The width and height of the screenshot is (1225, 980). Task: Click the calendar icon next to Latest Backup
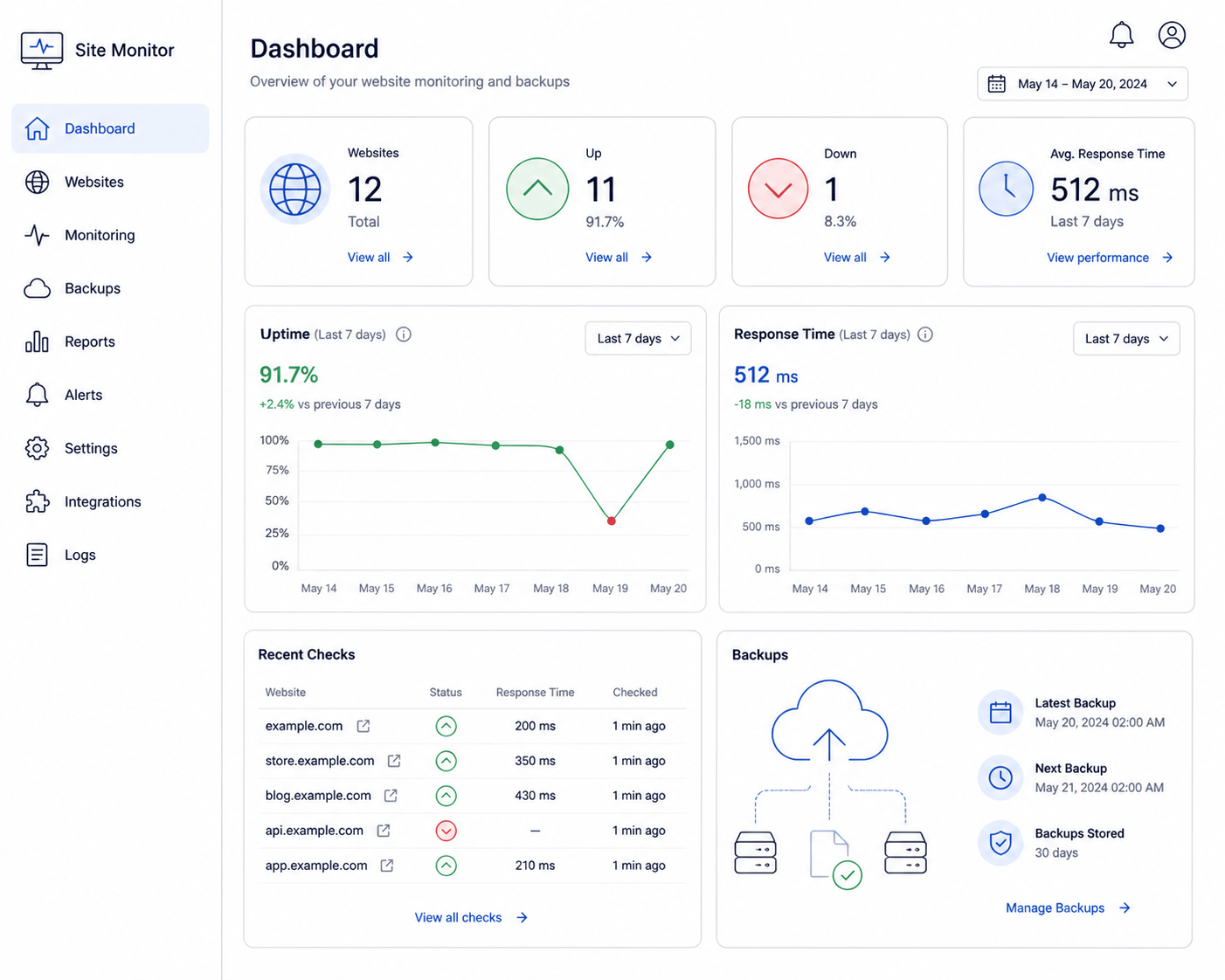1000,713
